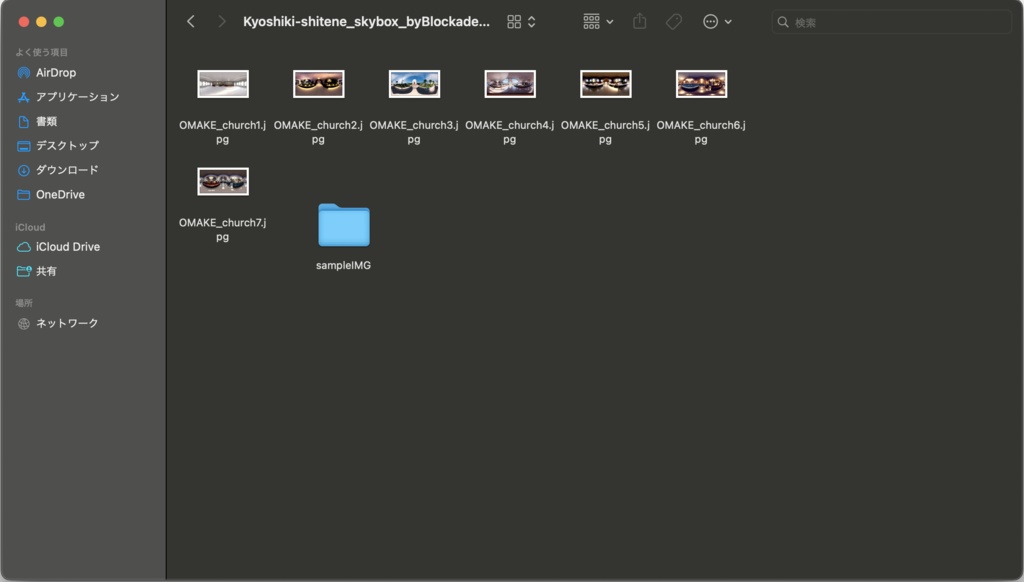The image size is (1024, 582).
Task: Click the OMAKE_church2.jpg file name
Action: click(318, 132)
